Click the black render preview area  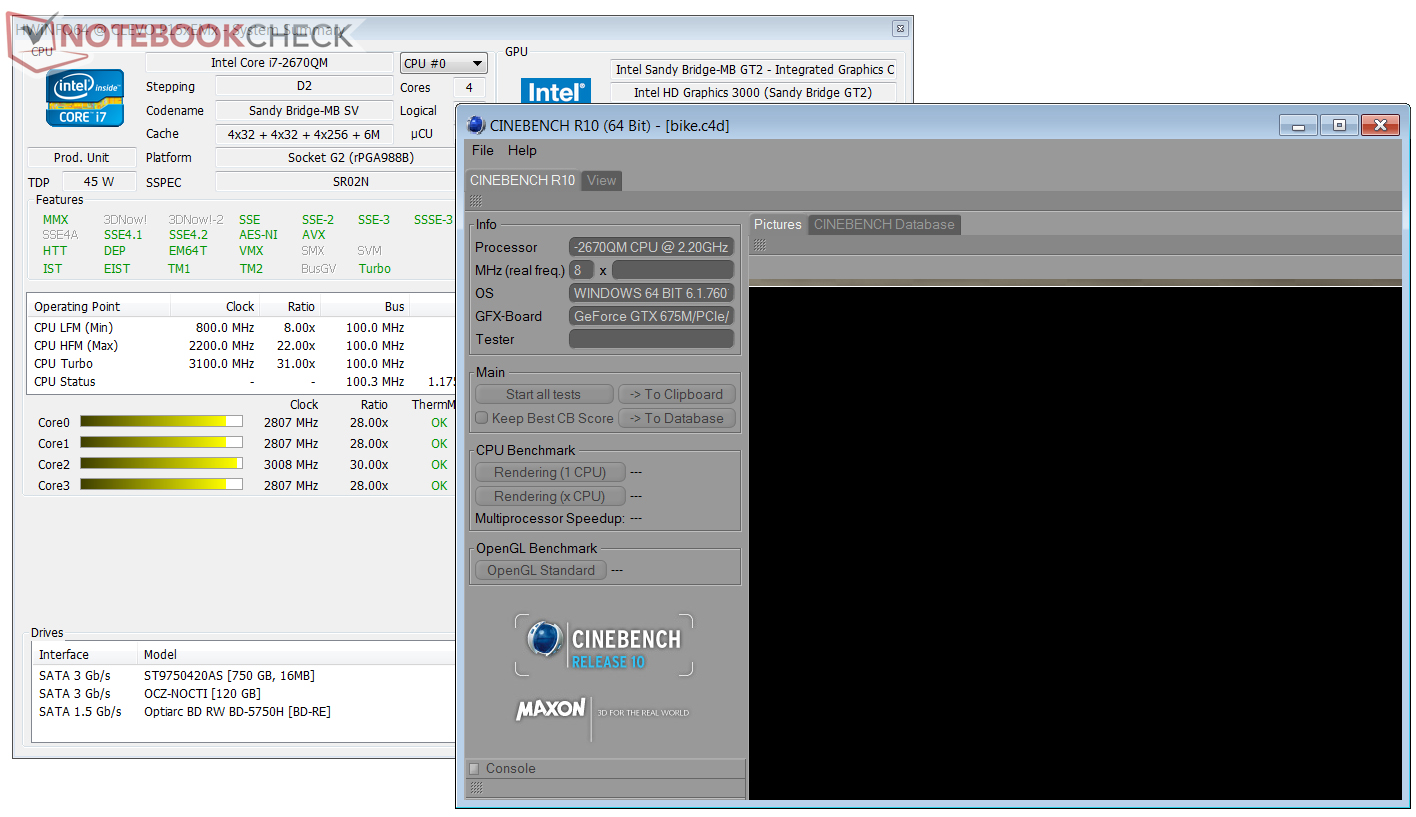[1075, 544]
